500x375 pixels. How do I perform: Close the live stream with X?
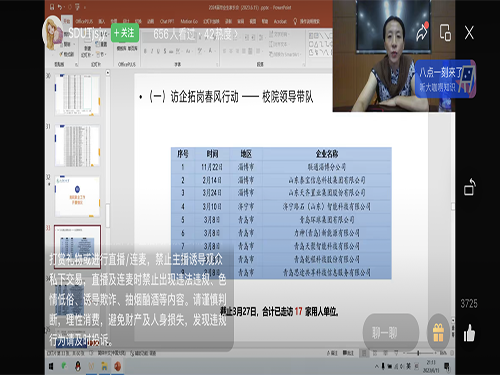469,33
